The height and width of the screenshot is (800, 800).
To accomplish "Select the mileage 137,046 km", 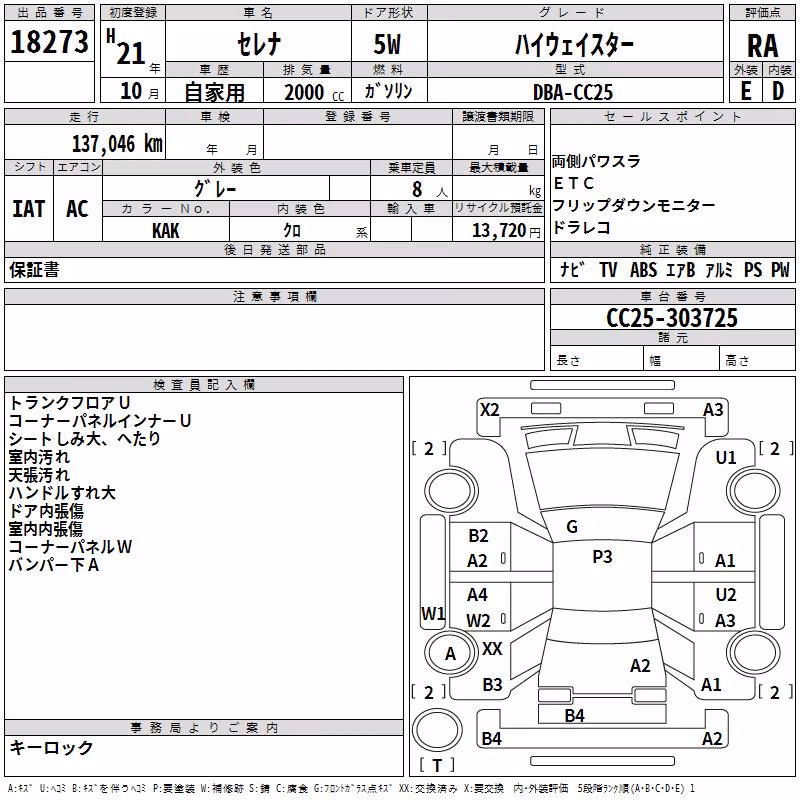I will (117, 144).
